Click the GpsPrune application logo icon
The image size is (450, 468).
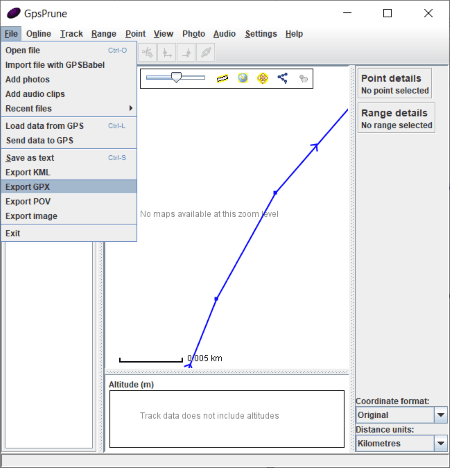[14, 13]
